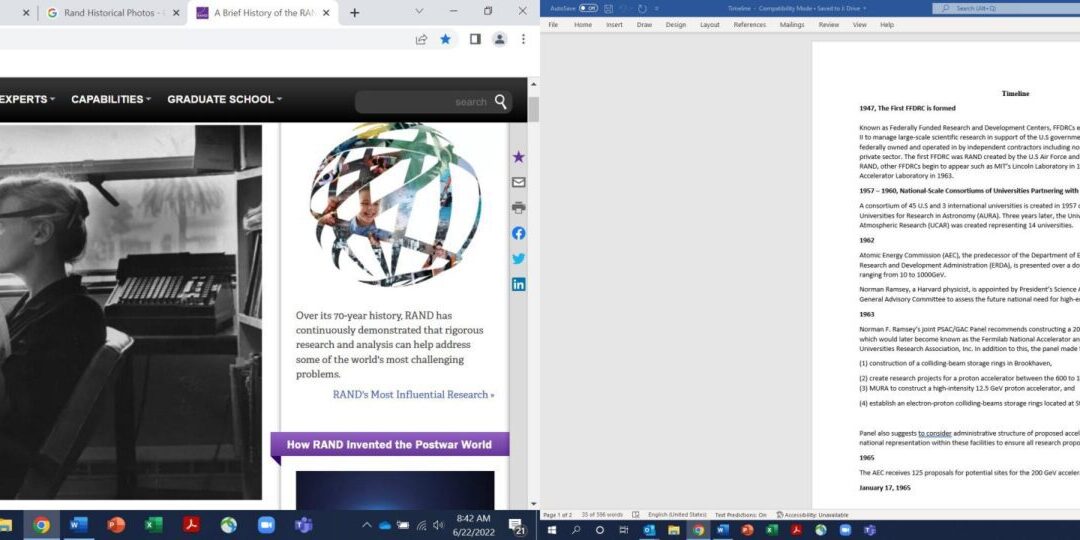Screen dimensions: 1080x540
Task: Click the printer icon on the sidebar
Action: tap(518, 208)
